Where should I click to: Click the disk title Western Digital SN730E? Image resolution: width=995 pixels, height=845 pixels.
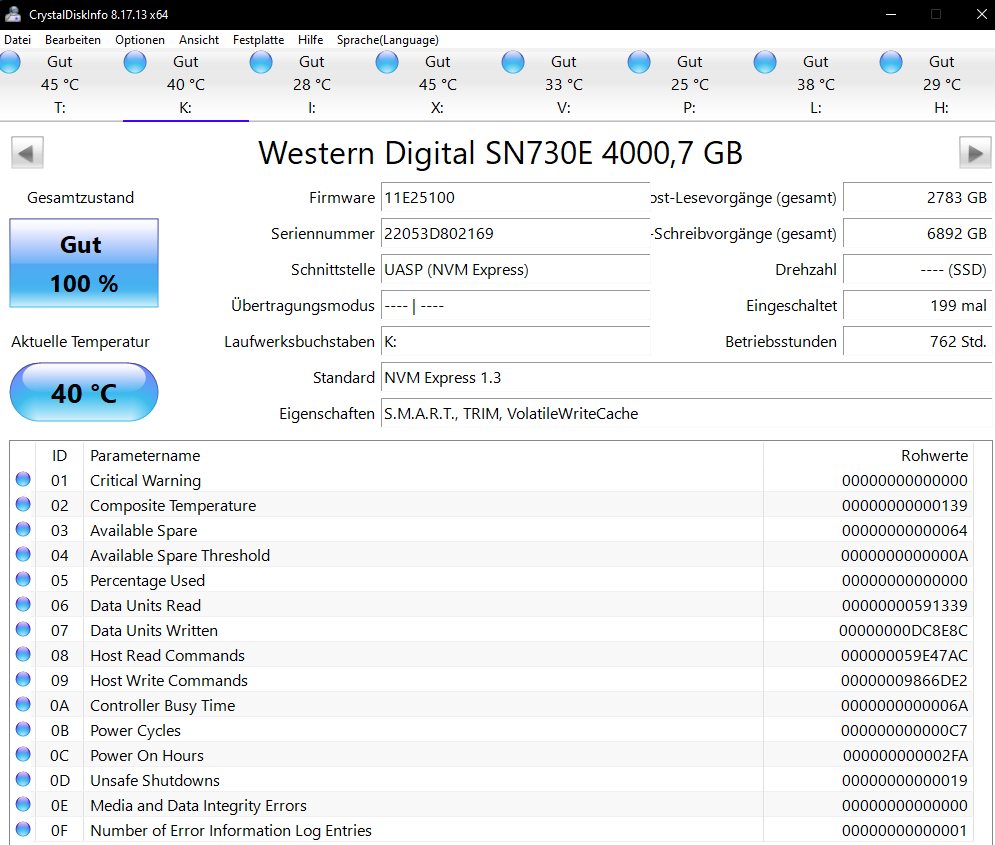coord(500,153)
